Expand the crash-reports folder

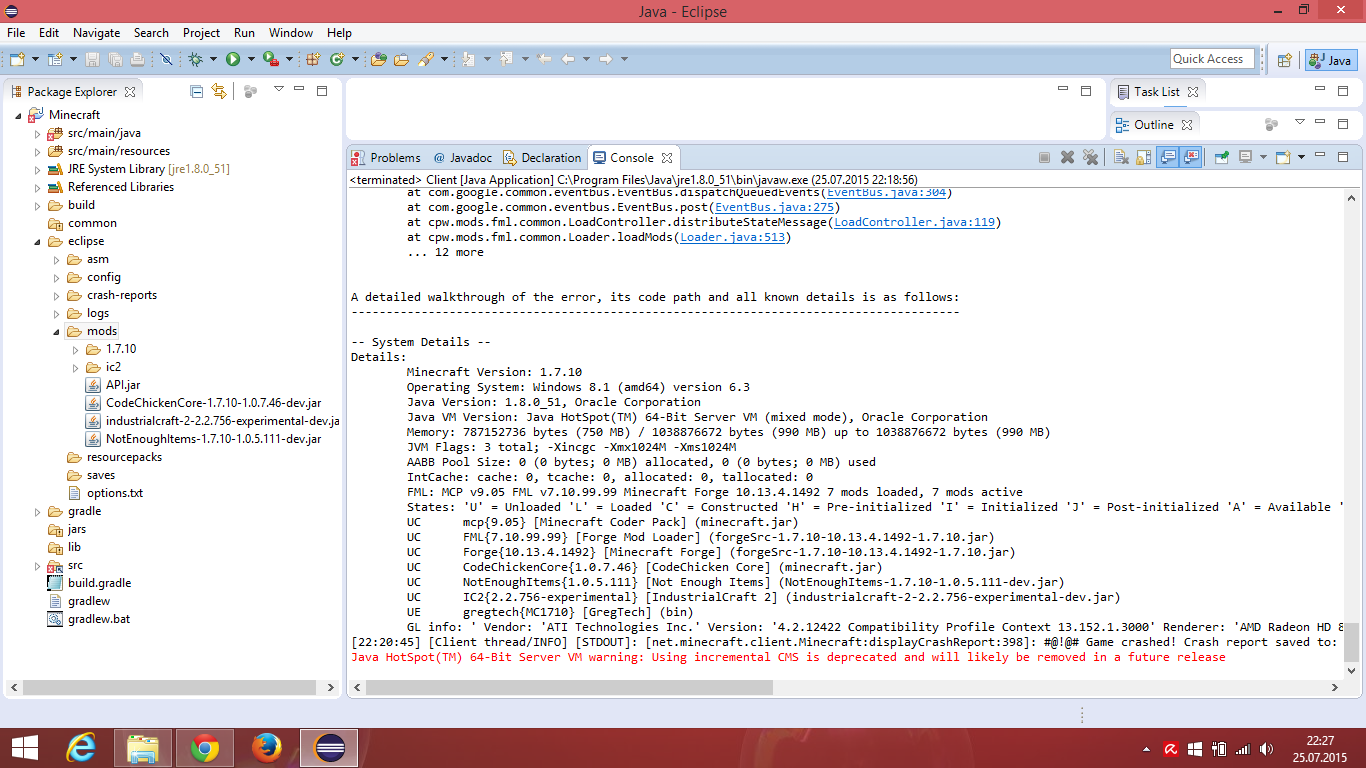[x=57, y=296]
